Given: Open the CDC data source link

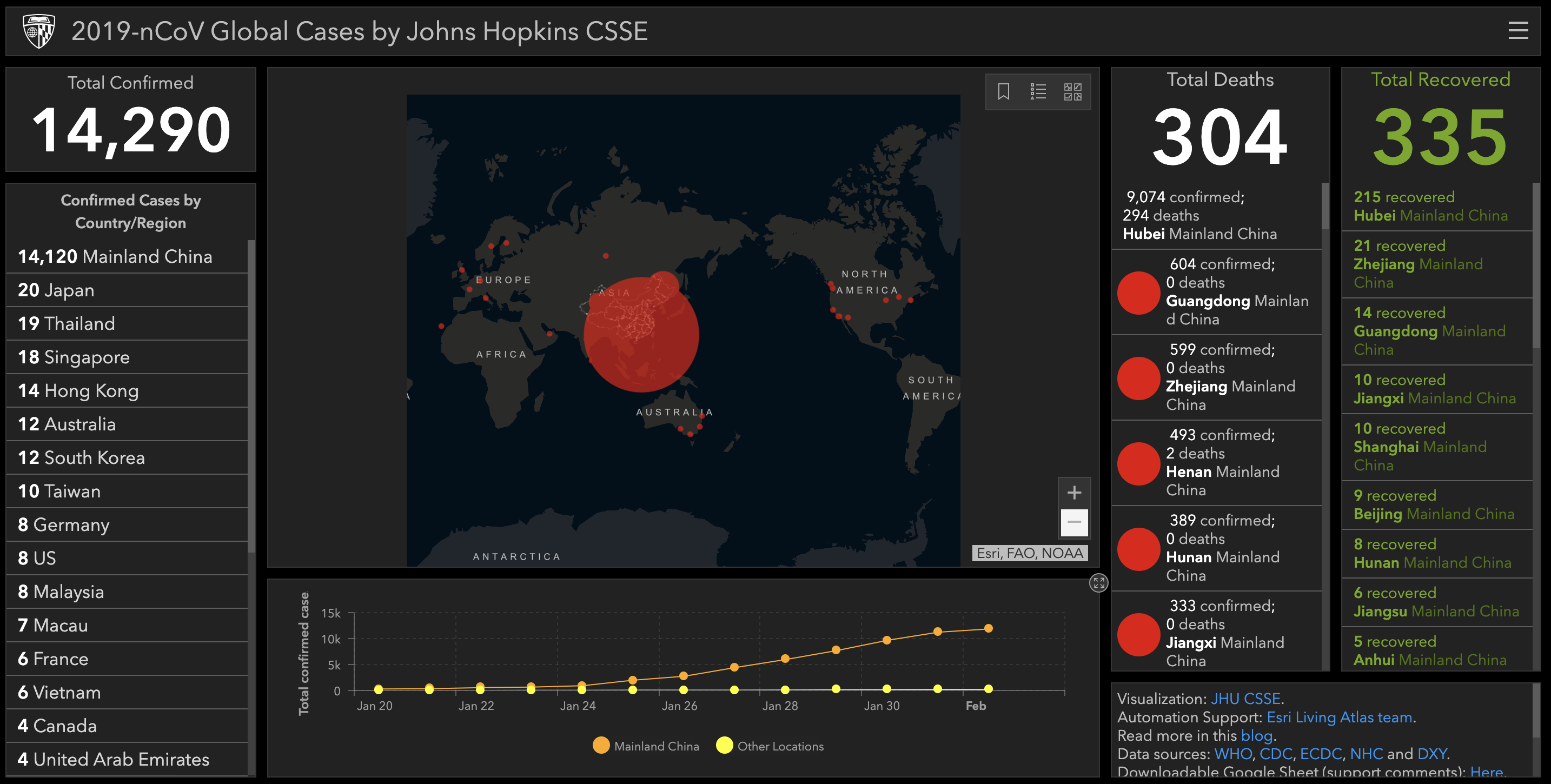Looking at the screenshot, I should tap(1276, 754).
